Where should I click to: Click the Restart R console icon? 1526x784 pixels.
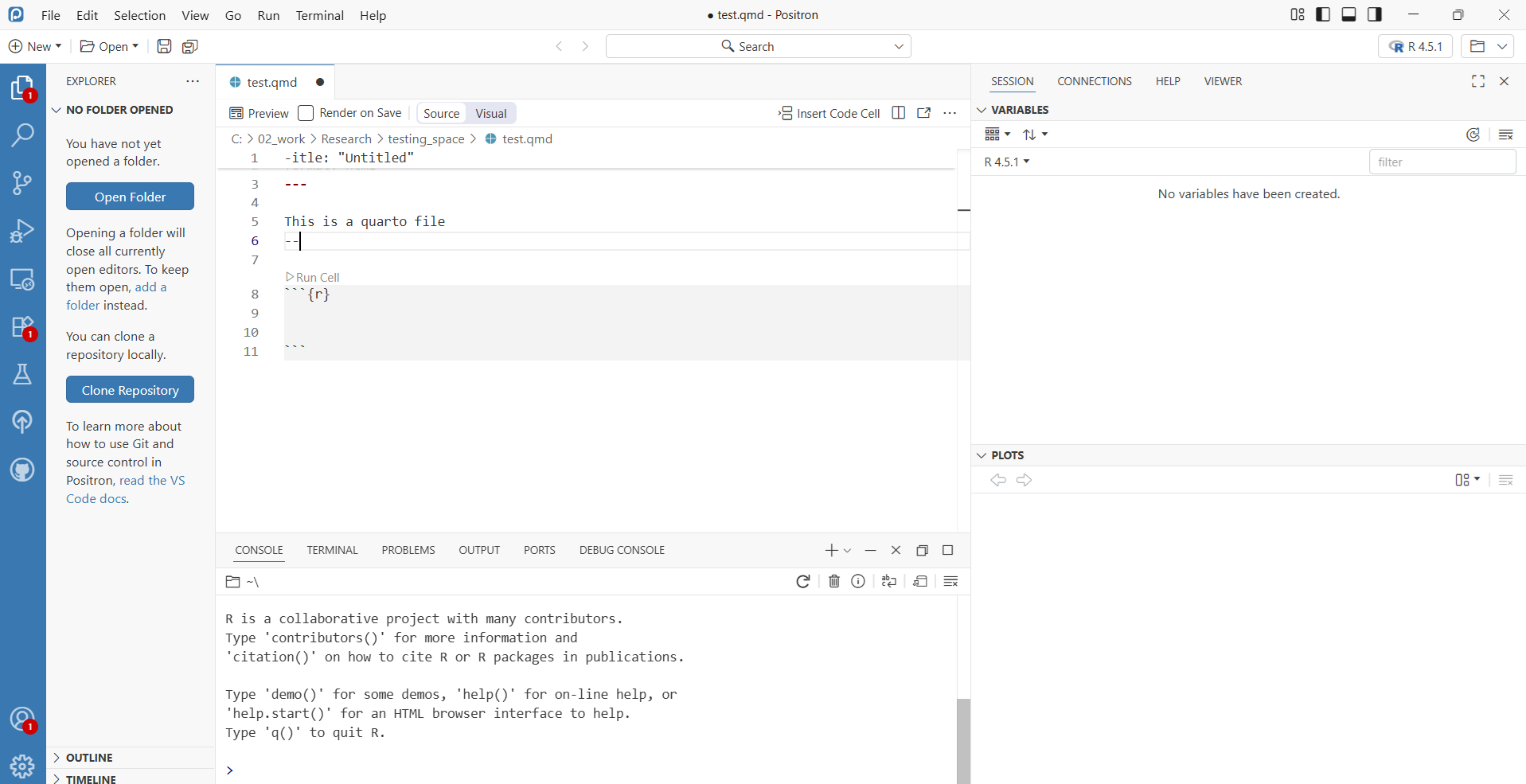coord(803,582)
